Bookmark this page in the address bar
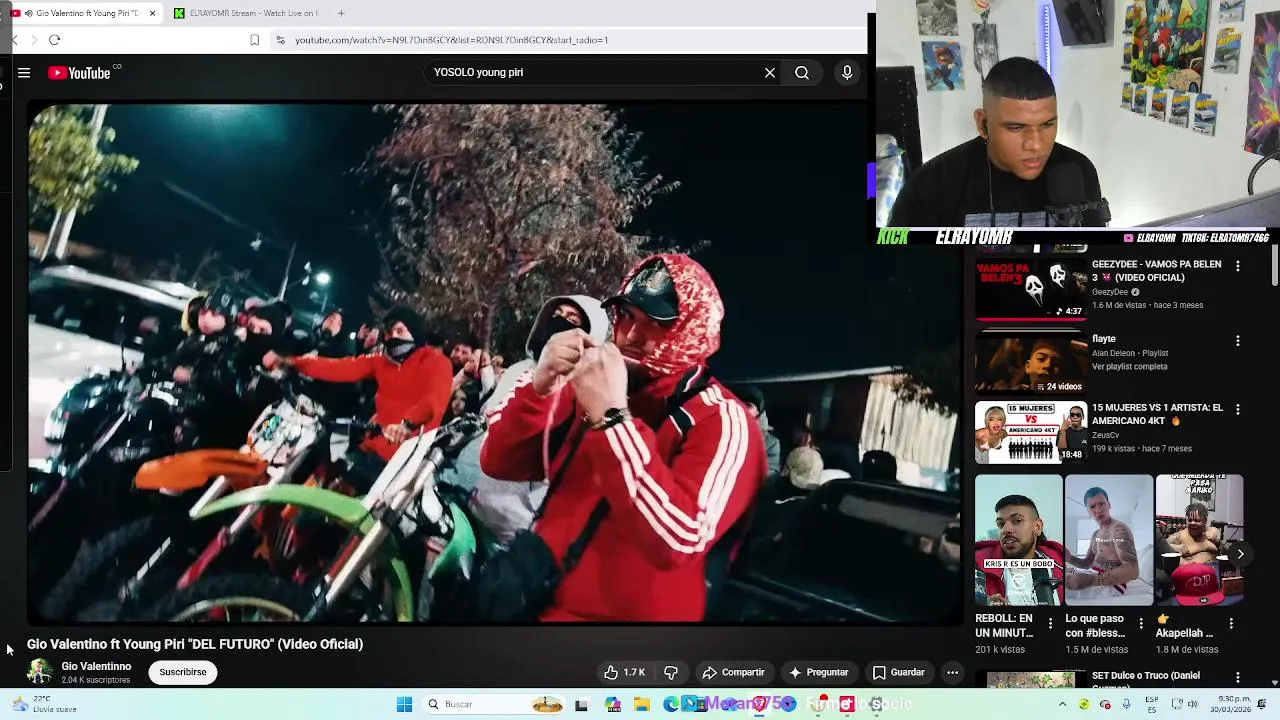Viewport: 1280px width, 720px height. (254, 40)
